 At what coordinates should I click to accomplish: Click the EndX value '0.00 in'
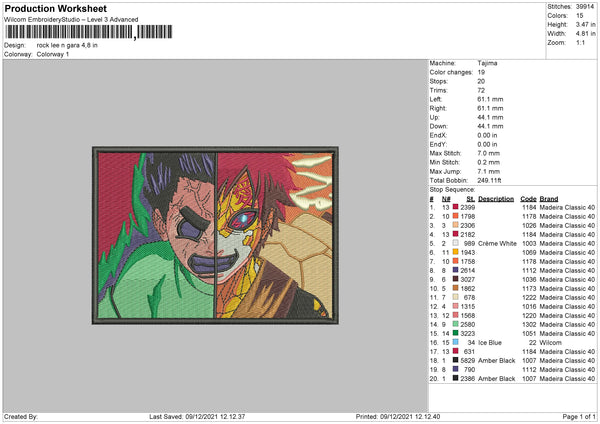coord(488,135)
